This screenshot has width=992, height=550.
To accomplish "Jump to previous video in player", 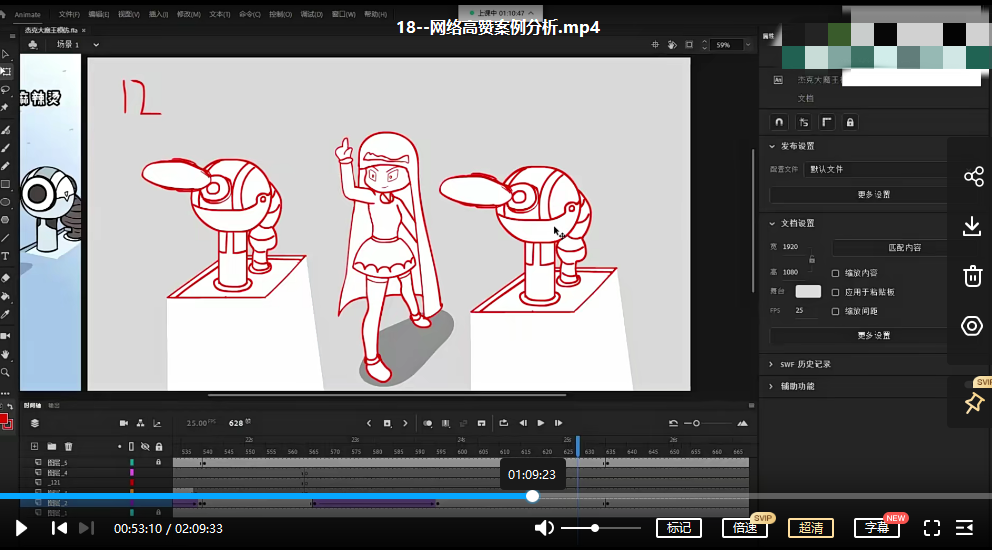I will (x=59, y=528).
